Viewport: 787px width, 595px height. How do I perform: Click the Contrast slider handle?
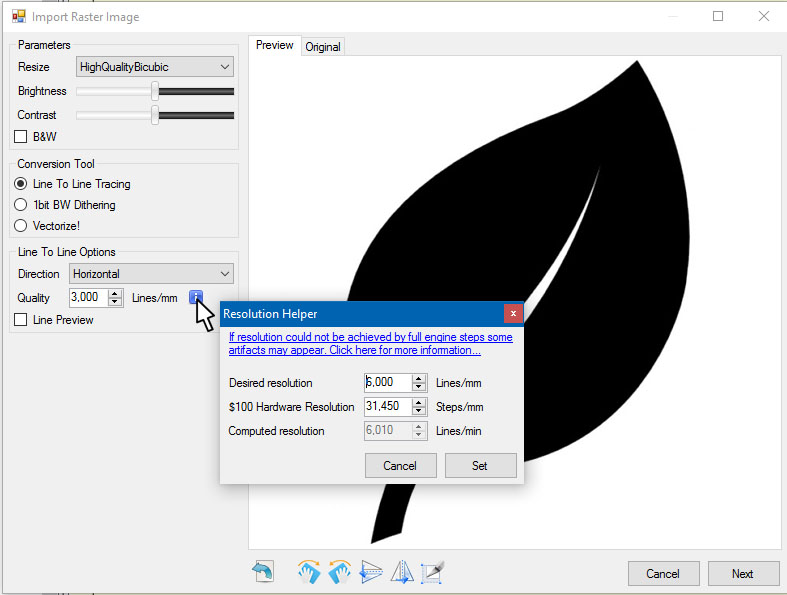tap(155, 115)
